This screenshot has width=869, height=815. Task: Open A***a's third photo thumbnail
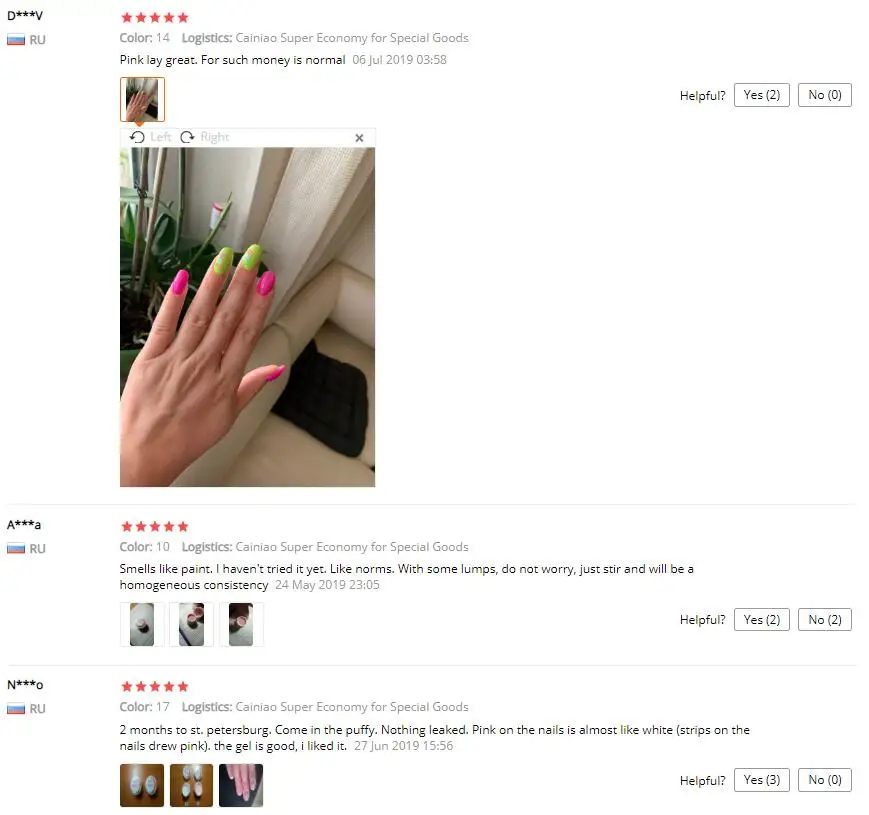(x=241, y=624)
